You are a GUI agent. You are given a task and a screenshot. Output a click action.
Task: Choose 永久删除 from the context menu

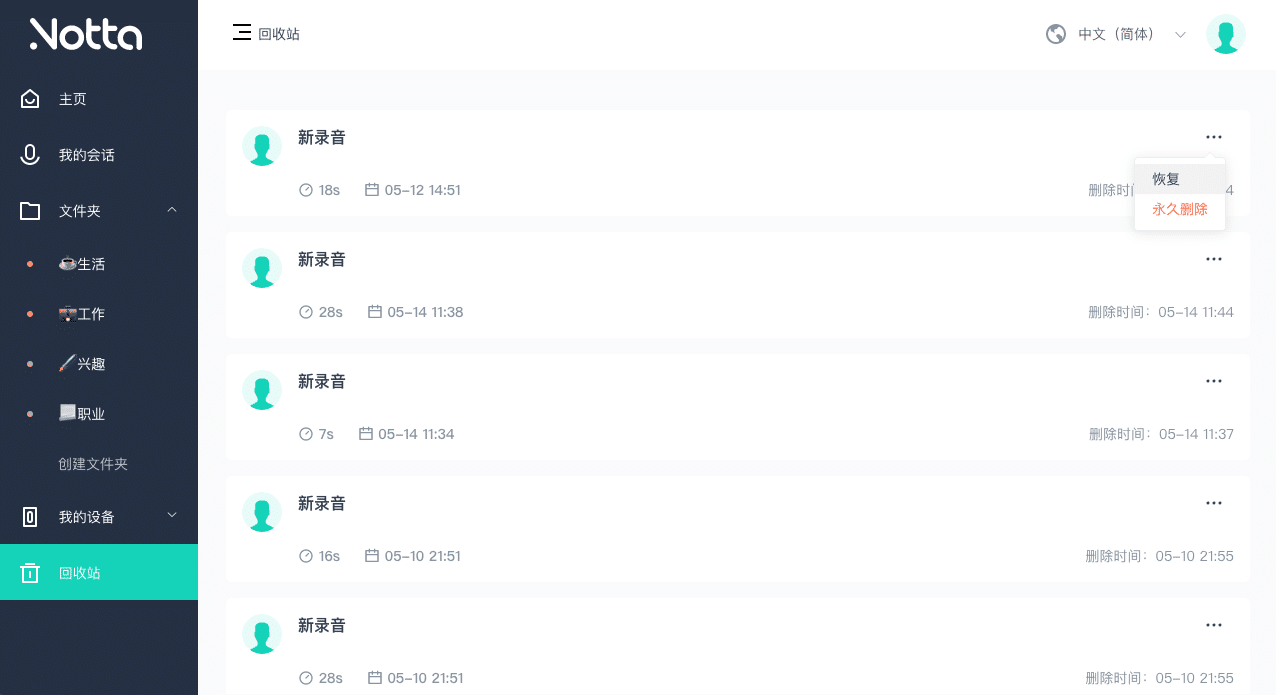(x=1180, y=208)
